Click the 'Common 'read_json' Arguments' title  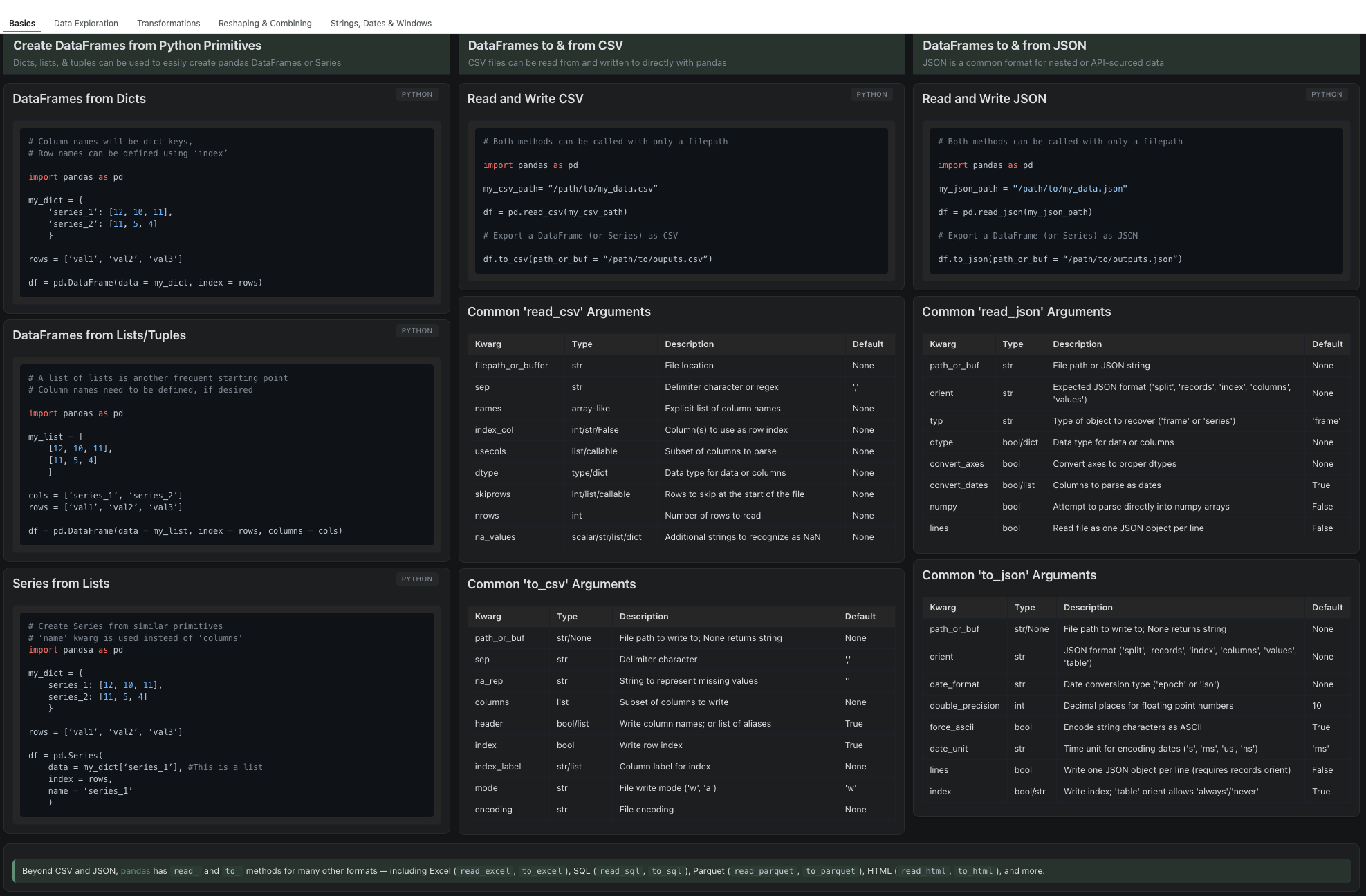point(1016,312)
